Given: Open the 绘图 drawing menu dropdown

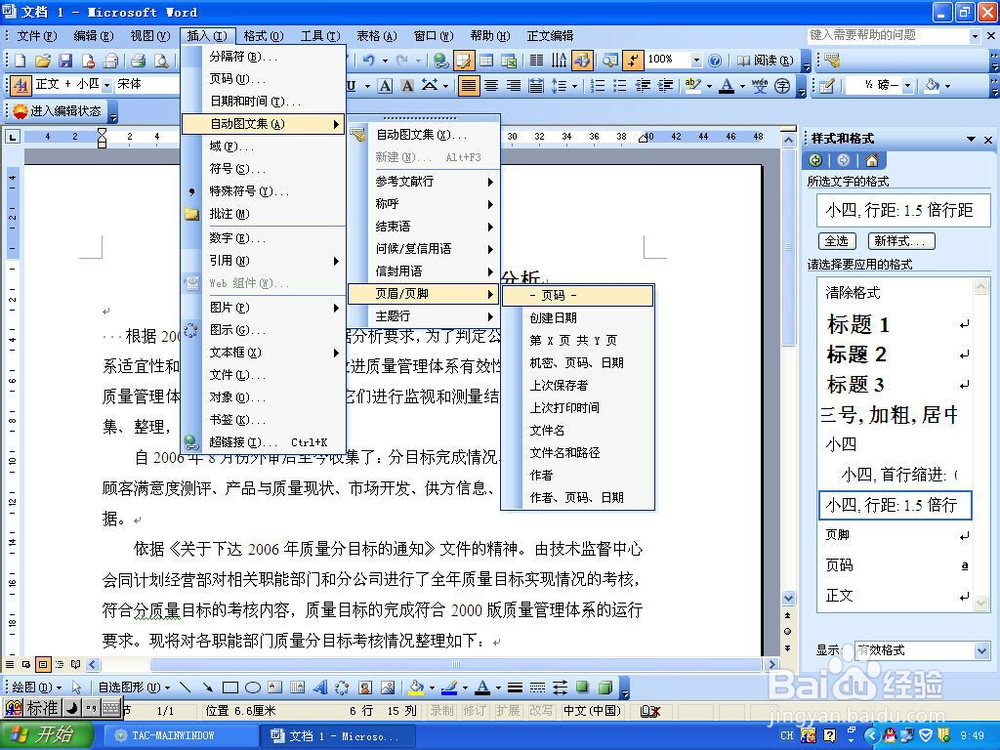Looking at the screenshot, I should [x=36, y=687].
